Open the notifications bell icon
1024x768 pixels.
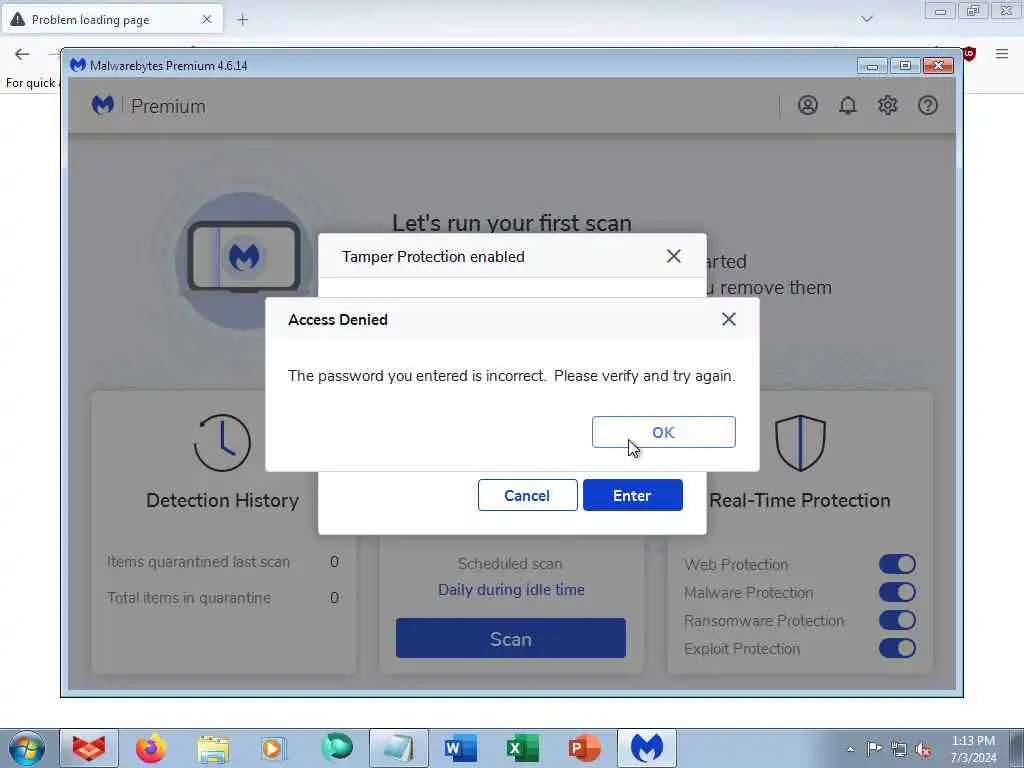point(848,105)
